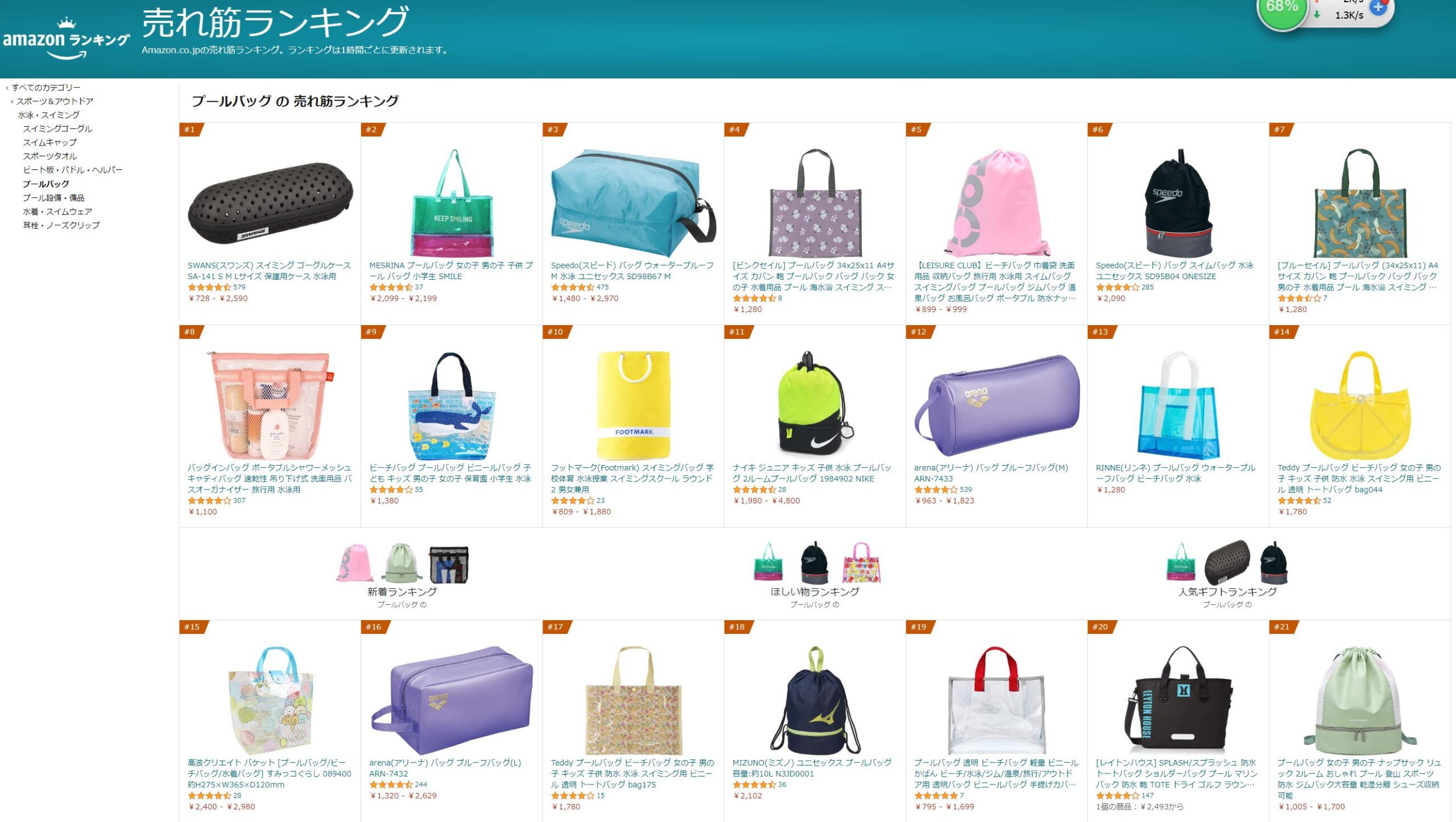Open 水着・スイムウェア category
Viewport: 1456px width, 822px height.
[57, 211]
